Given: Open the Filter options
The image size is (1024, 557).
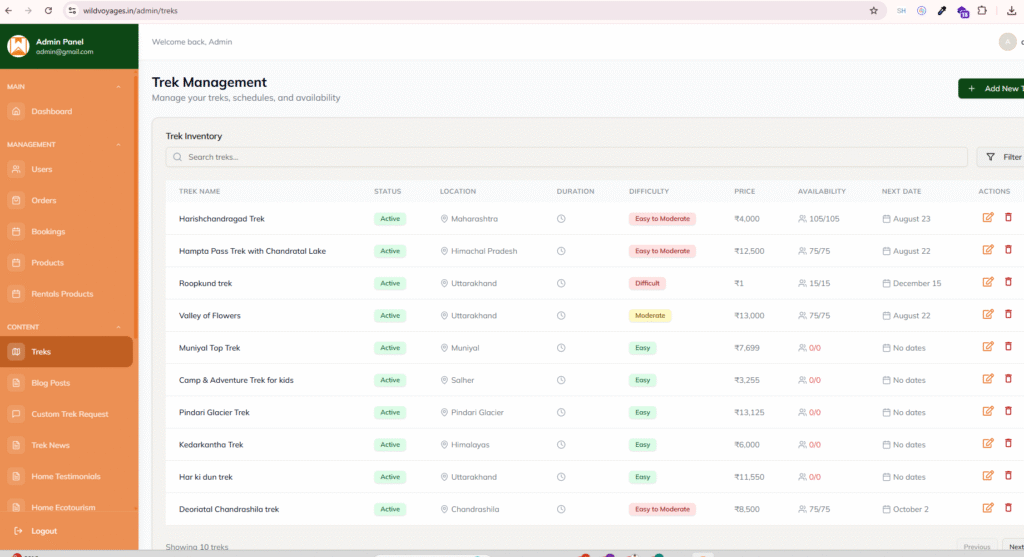Looking at the screenshot, I should click(1002, 157).
